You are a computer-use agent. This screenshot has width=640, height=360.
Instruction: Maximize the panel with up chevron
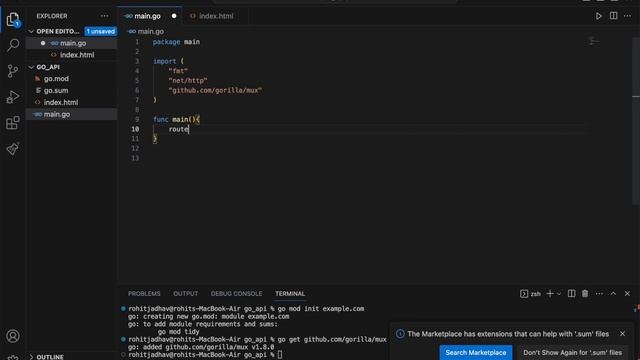click(x=613, y=293)
